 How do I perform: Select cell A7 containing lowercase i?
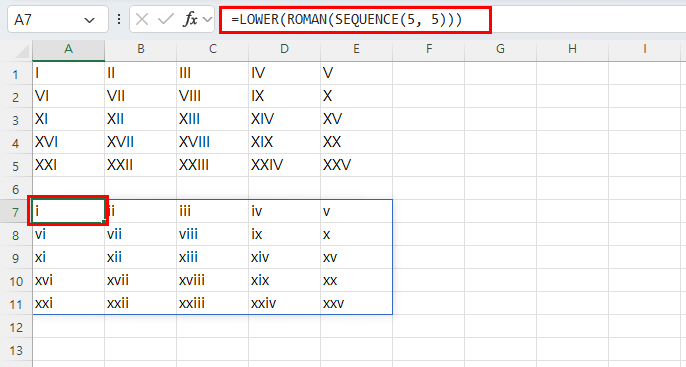click(x=69, y=211)
